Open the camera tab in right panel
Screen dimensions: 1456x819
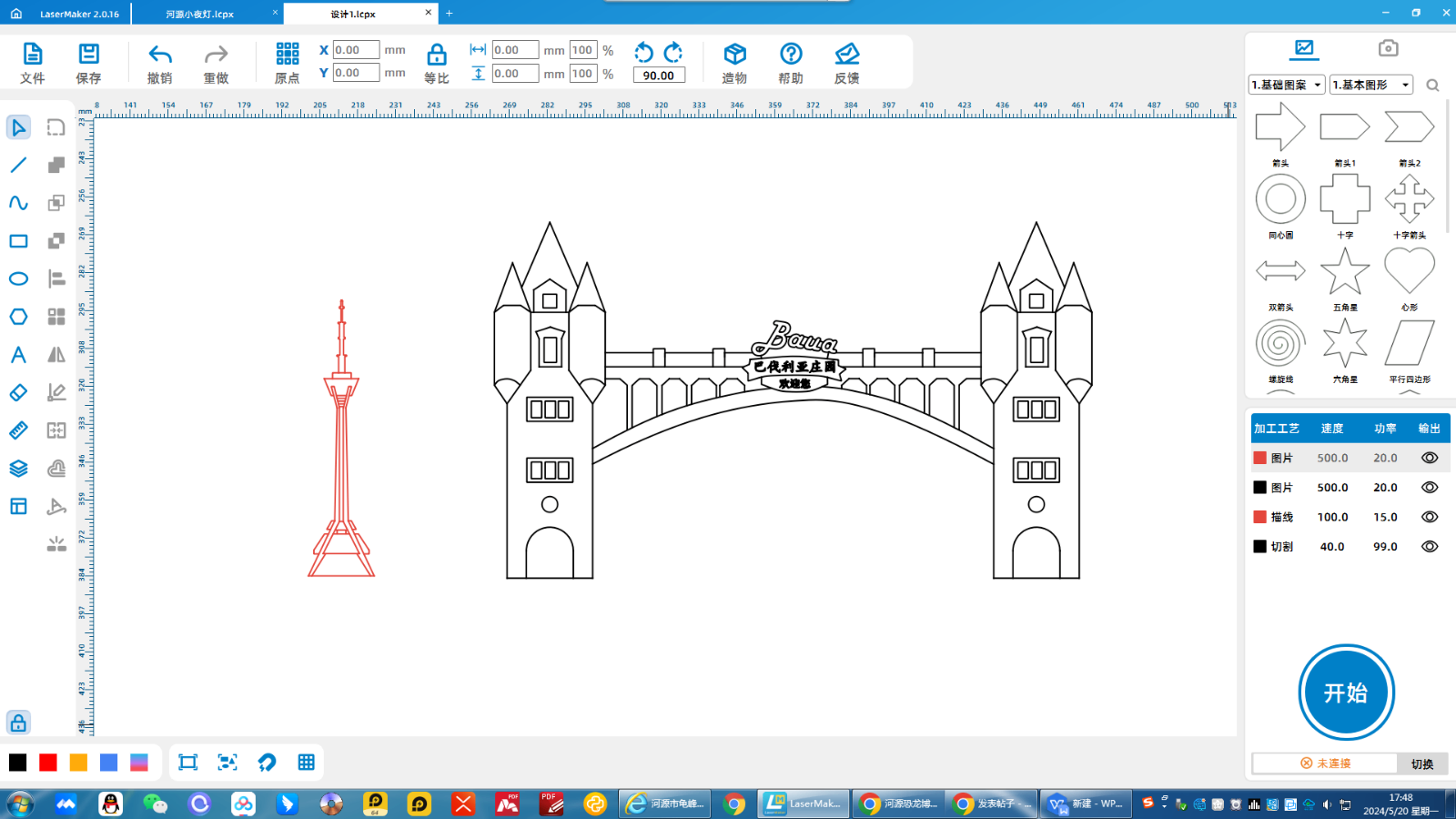[1388, 48]
